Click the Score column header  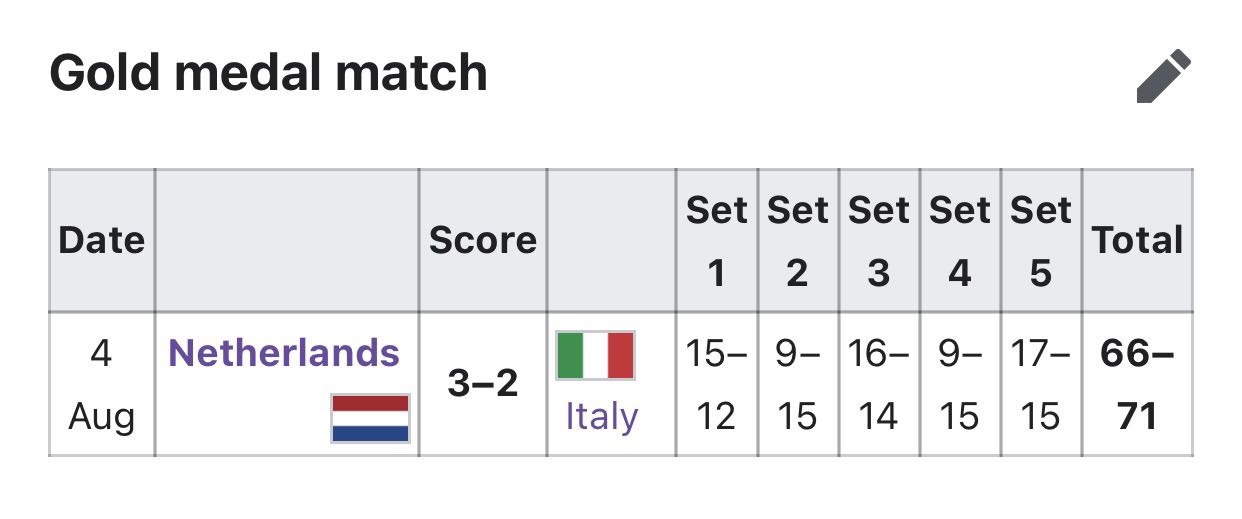pos(483,240)
